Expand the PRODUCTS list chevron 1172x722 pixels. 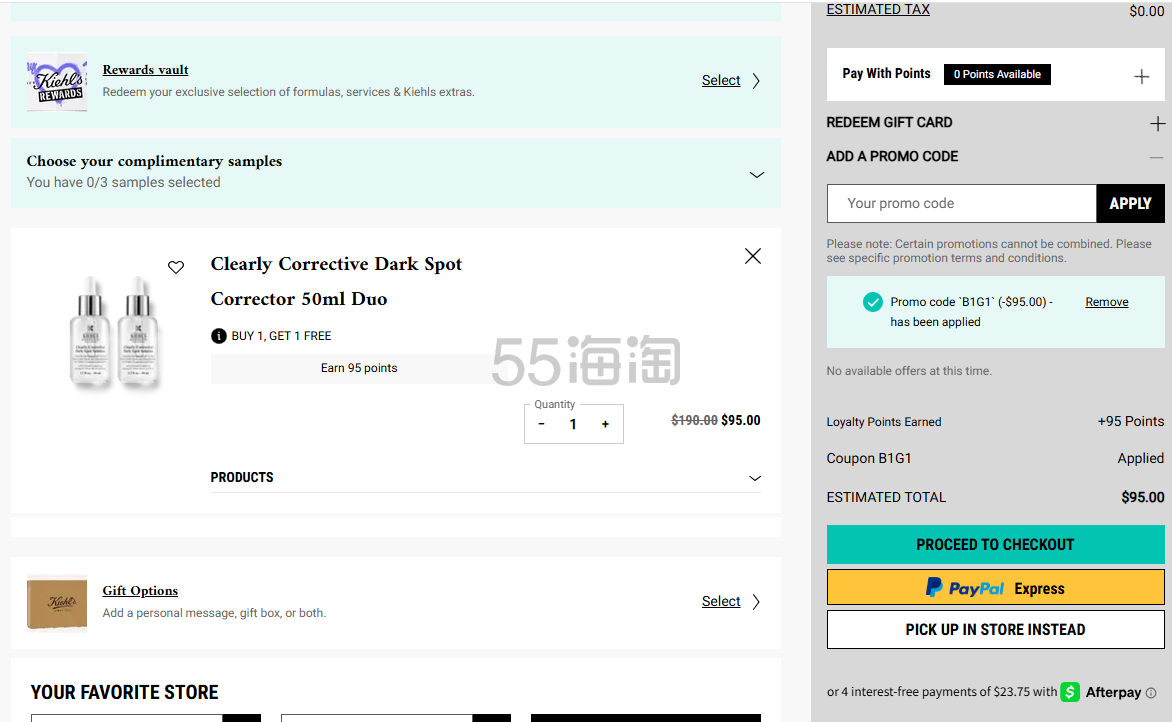coord(755,478)
